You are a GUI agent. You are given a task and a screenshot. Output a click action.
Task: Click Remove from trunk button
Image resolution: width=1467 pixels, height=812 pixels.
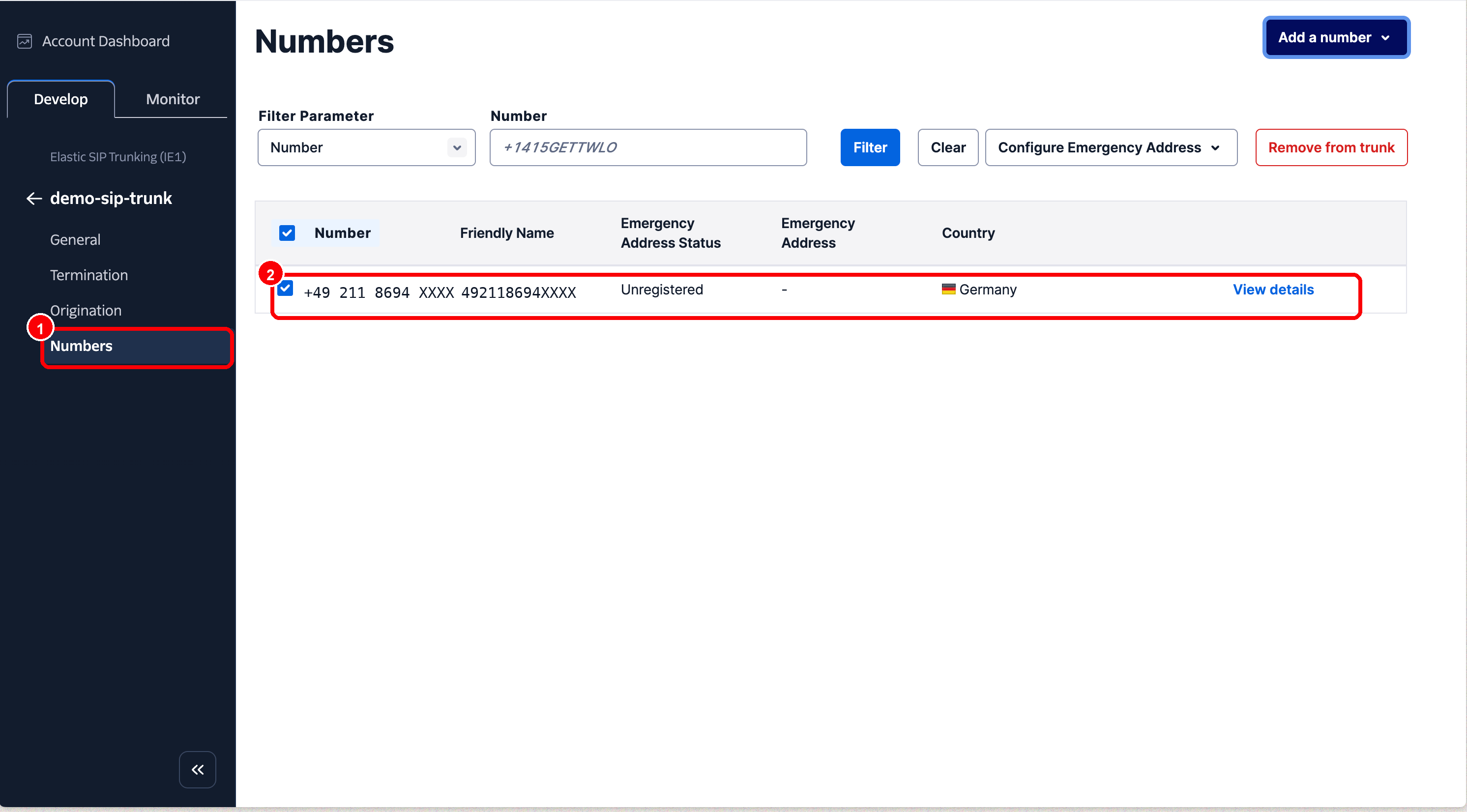pyautogui.click(x=1331, y=147)
